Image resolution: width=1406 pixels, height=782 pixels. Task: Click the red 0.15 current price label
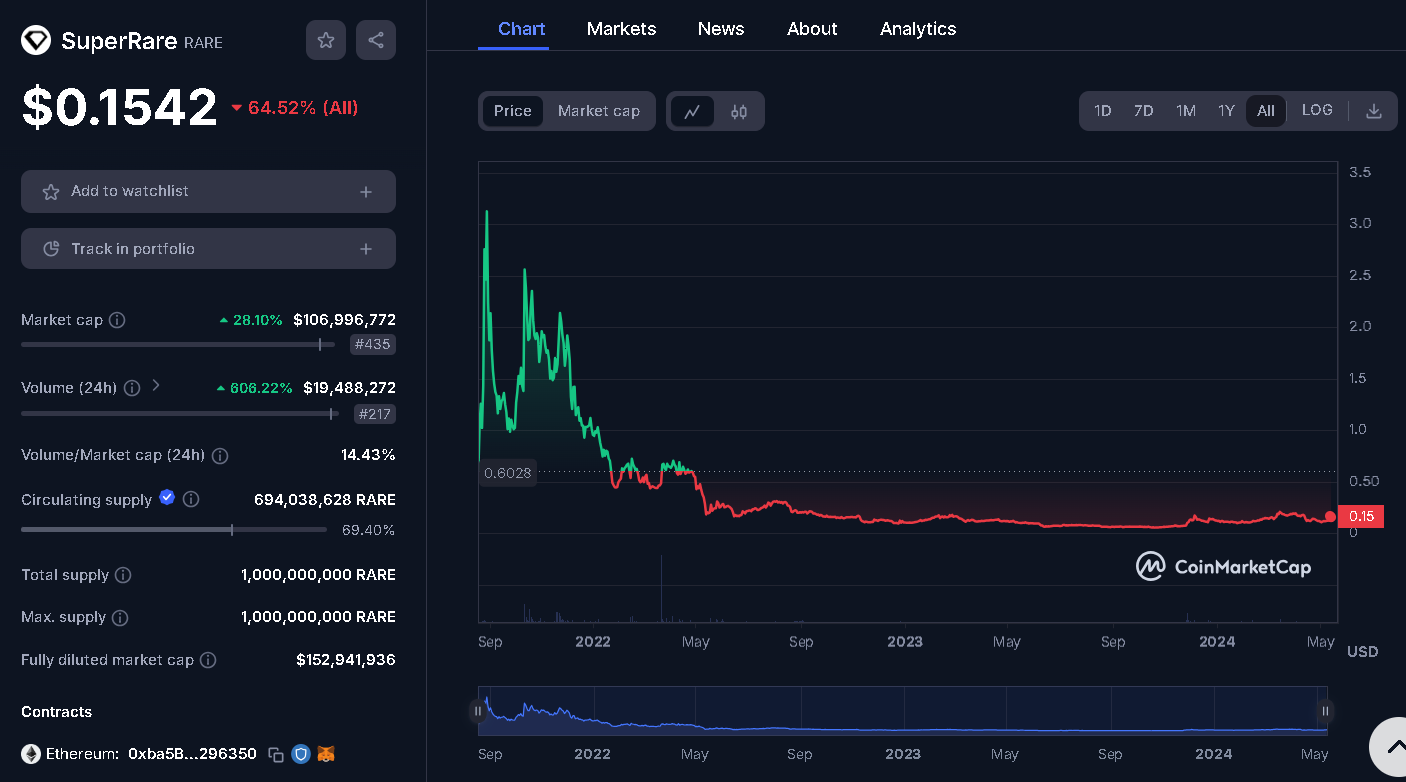click(1361, 516)
